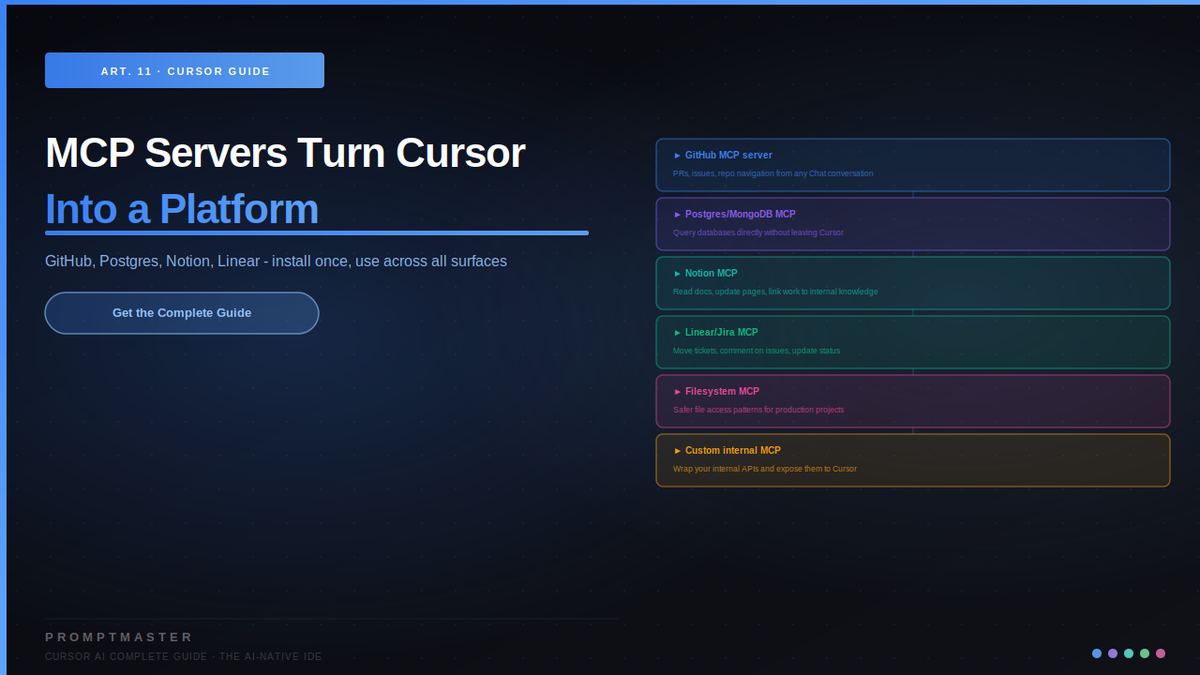Click the triangle next to Linear/Jira MCP
1200x675 pixels.
coord(677,332)
